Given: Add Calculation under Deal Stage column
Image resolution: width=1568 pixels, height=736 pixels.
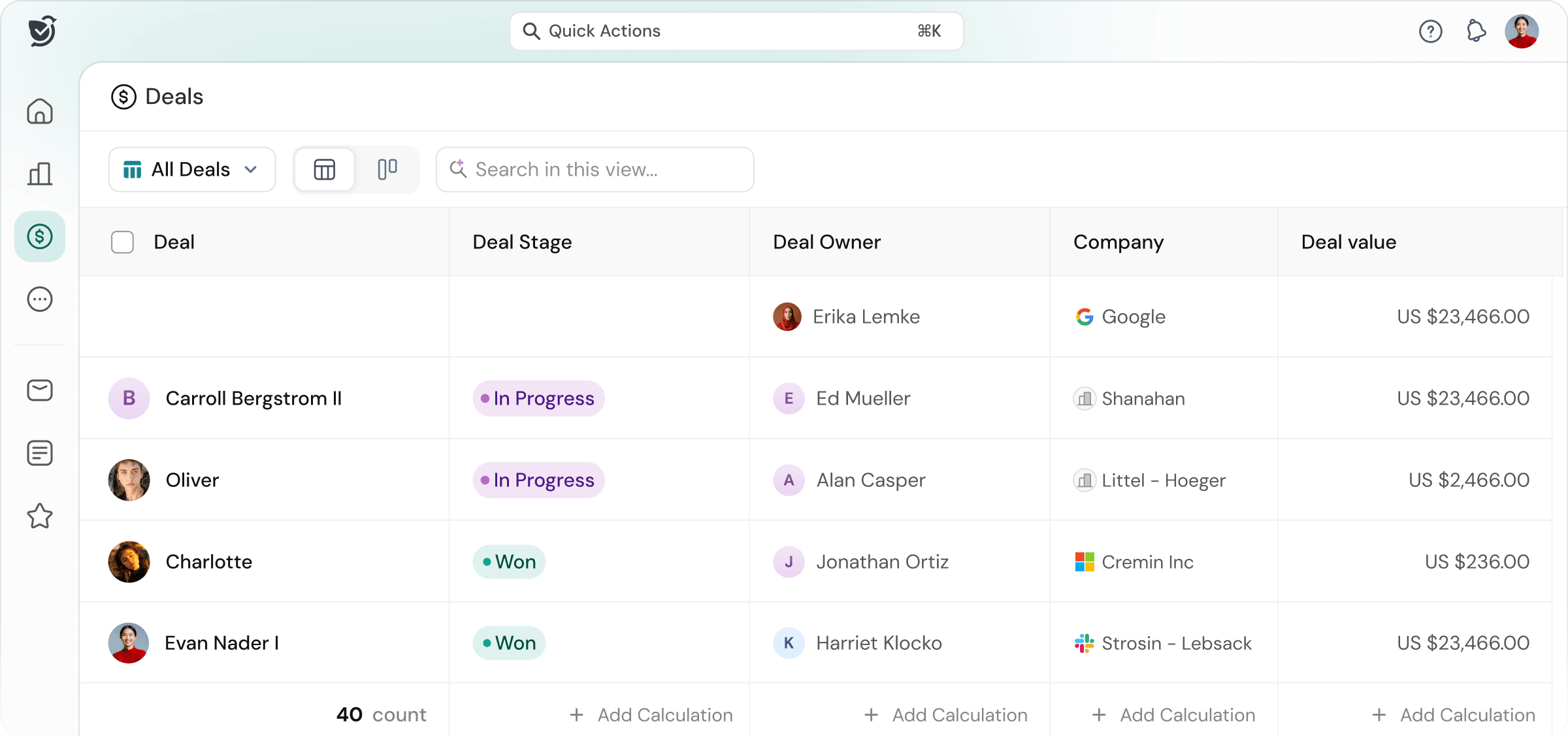Looking at the screenshot, I should tap(651, 714).
